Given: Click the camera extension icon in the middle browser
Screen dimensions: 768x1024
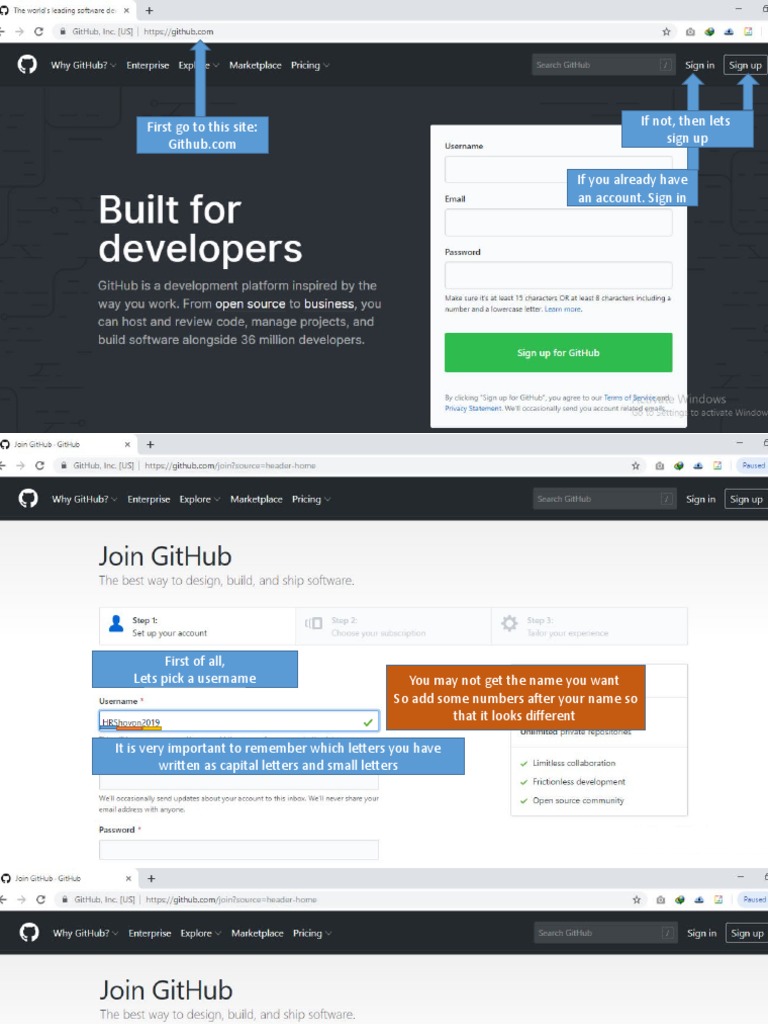Looking at the screenshot, I should 660,466.
